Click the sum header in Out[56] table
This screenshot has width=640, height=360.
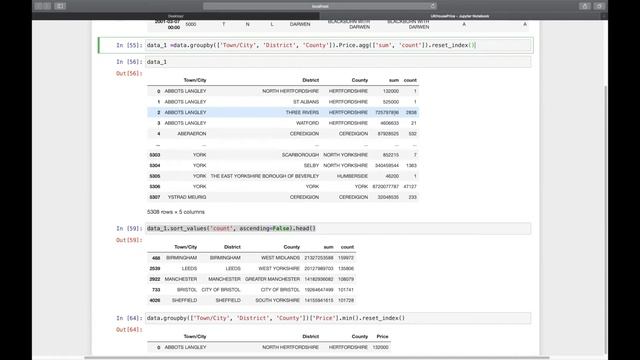click(x=394, y=80)
